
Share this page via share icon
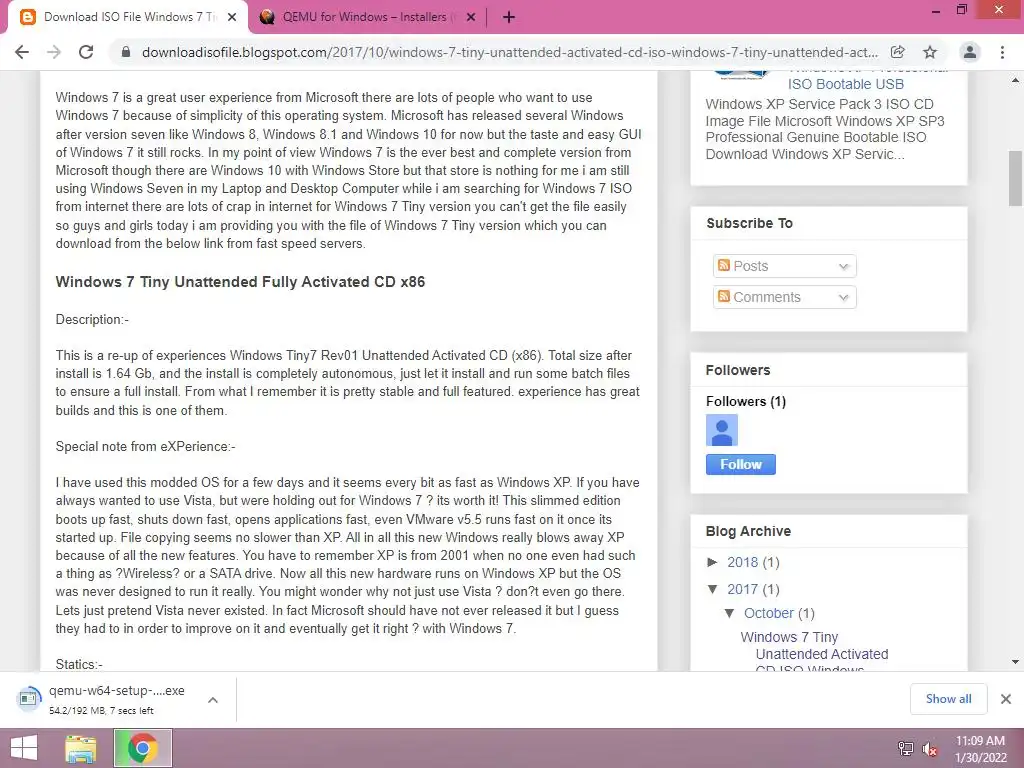click(x=898, y=52)
